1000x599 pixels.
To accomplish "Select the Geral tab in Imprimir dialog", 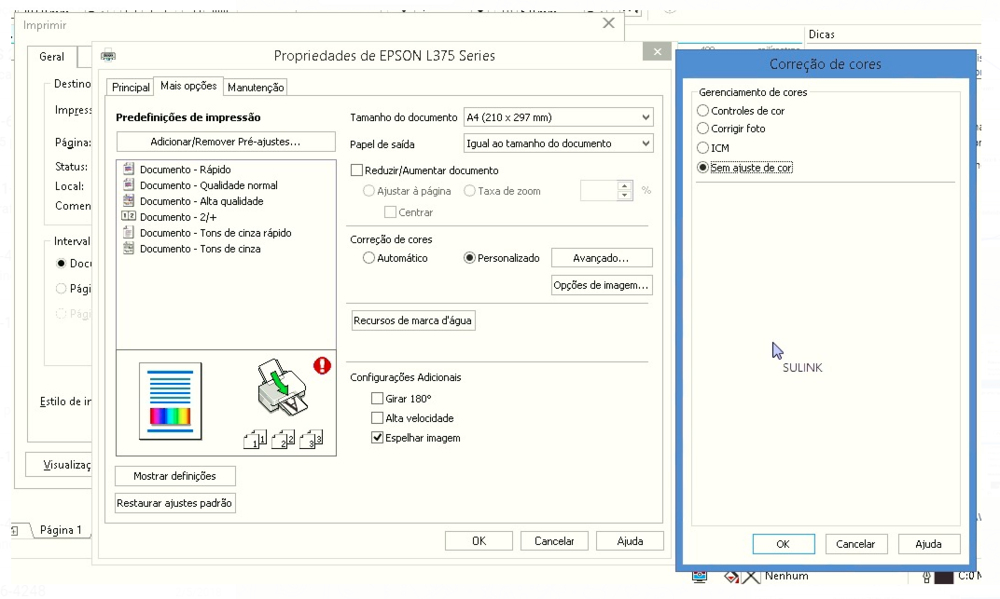I will point(52,57).
